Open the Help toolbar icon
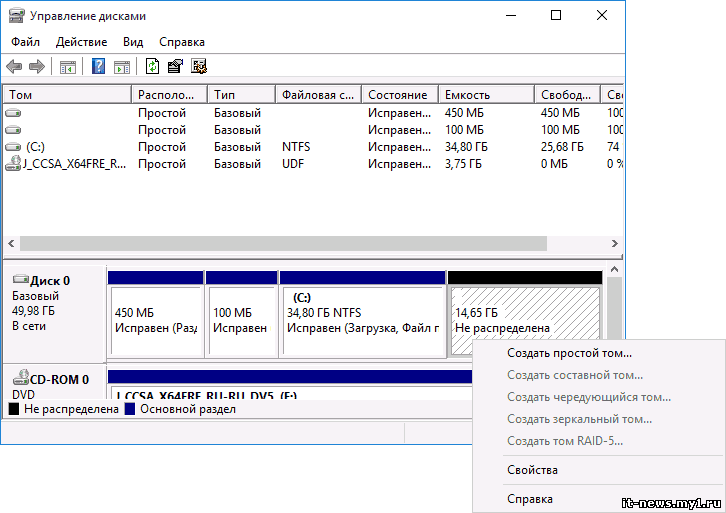 coord(98,67)
